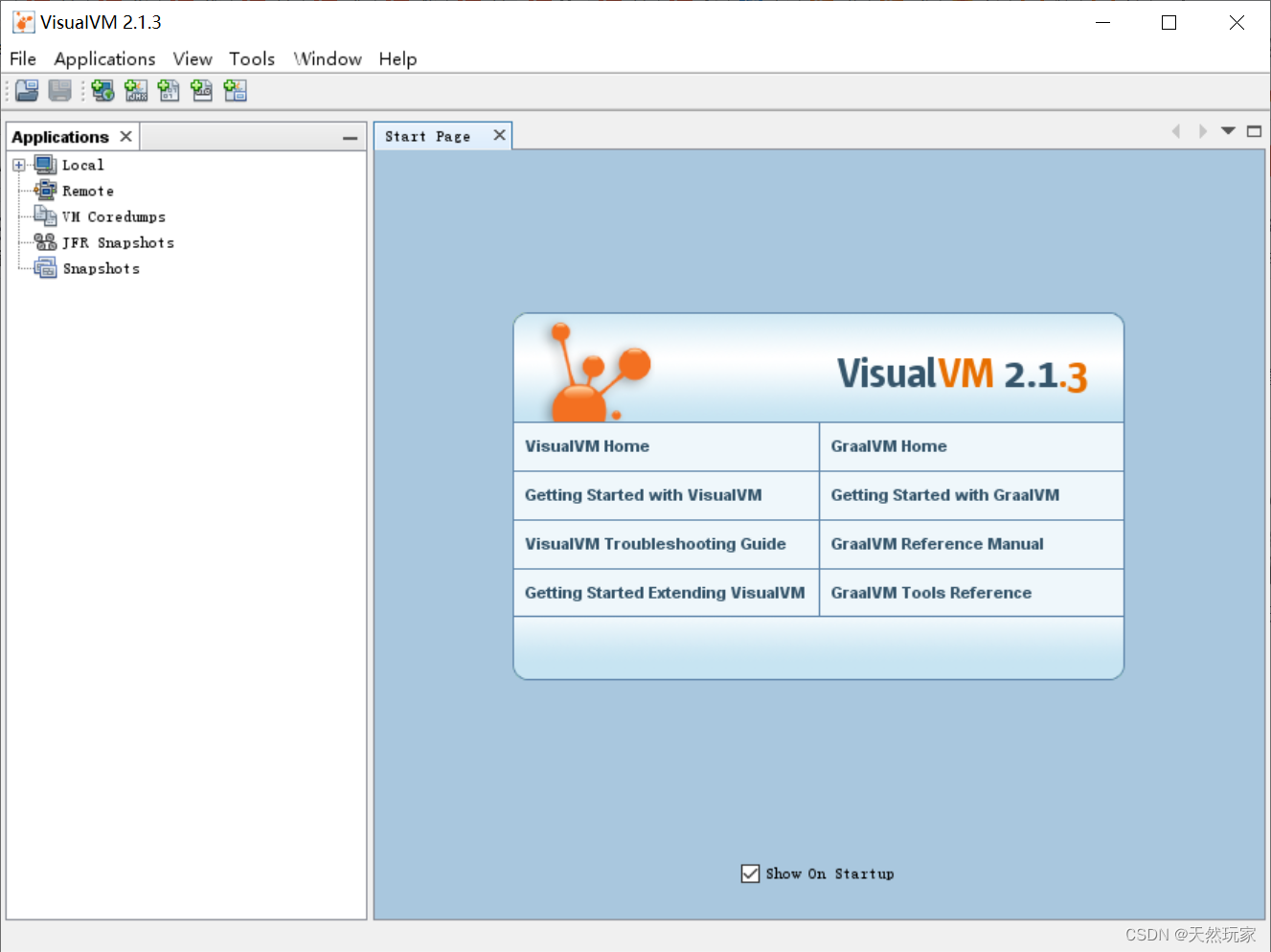Screen dimensions: 1271x952
Task: Open the Help menu
Action: tap(397, 58)
